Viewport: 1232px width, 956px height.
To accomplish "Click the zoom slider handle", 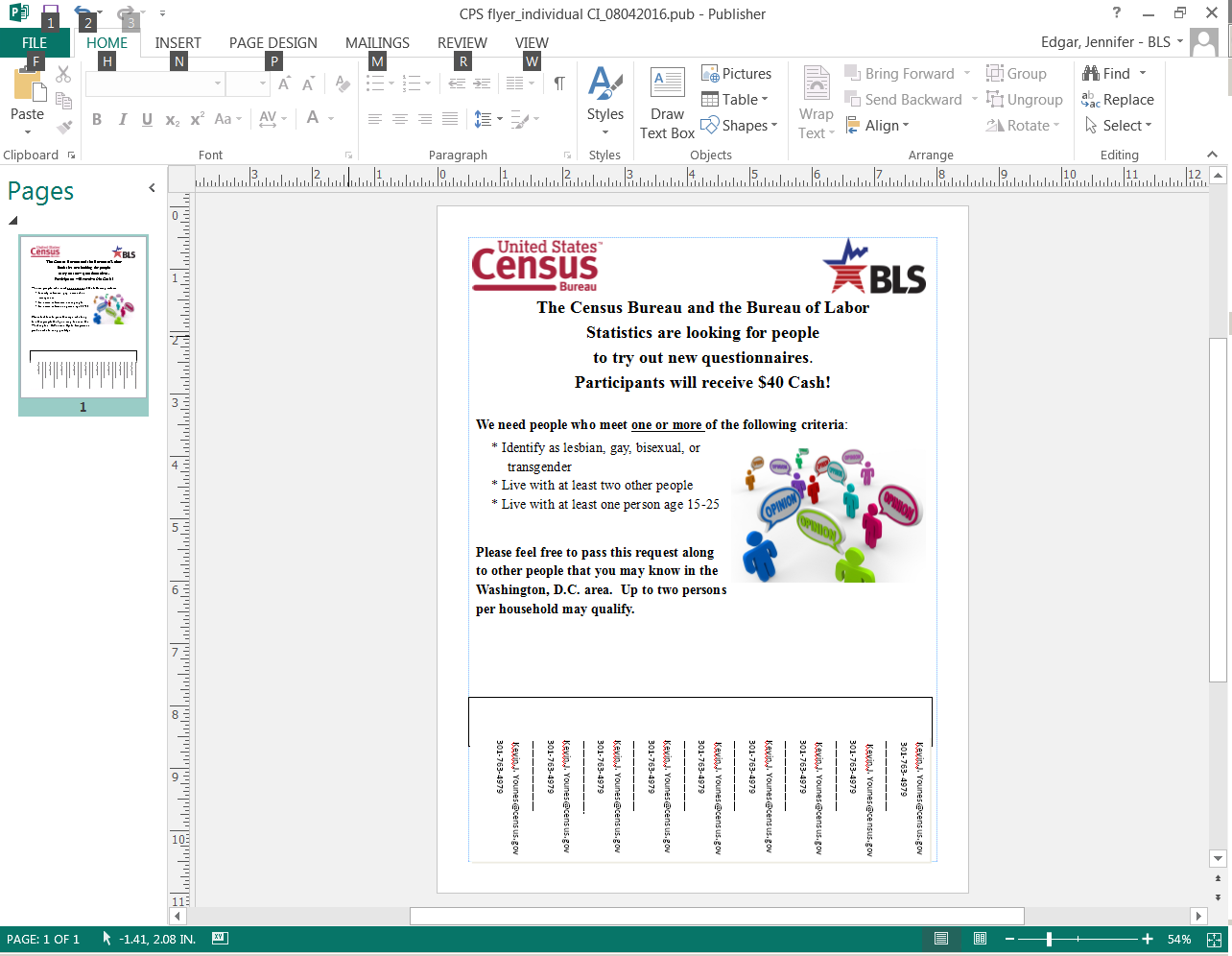I will tap(1049, 939).
